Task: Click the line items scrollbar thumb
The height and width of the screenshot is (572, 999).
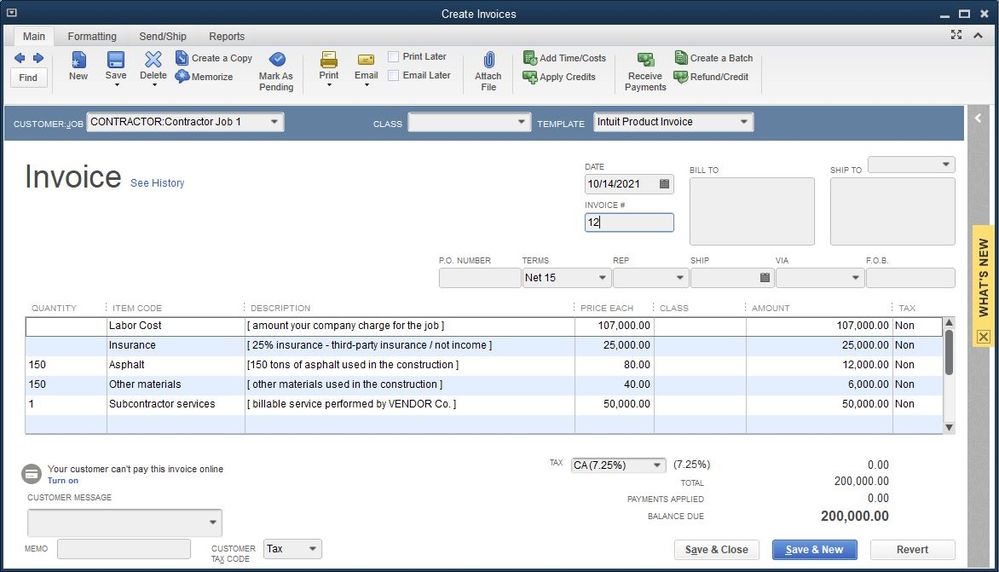Action: point(949,353)
